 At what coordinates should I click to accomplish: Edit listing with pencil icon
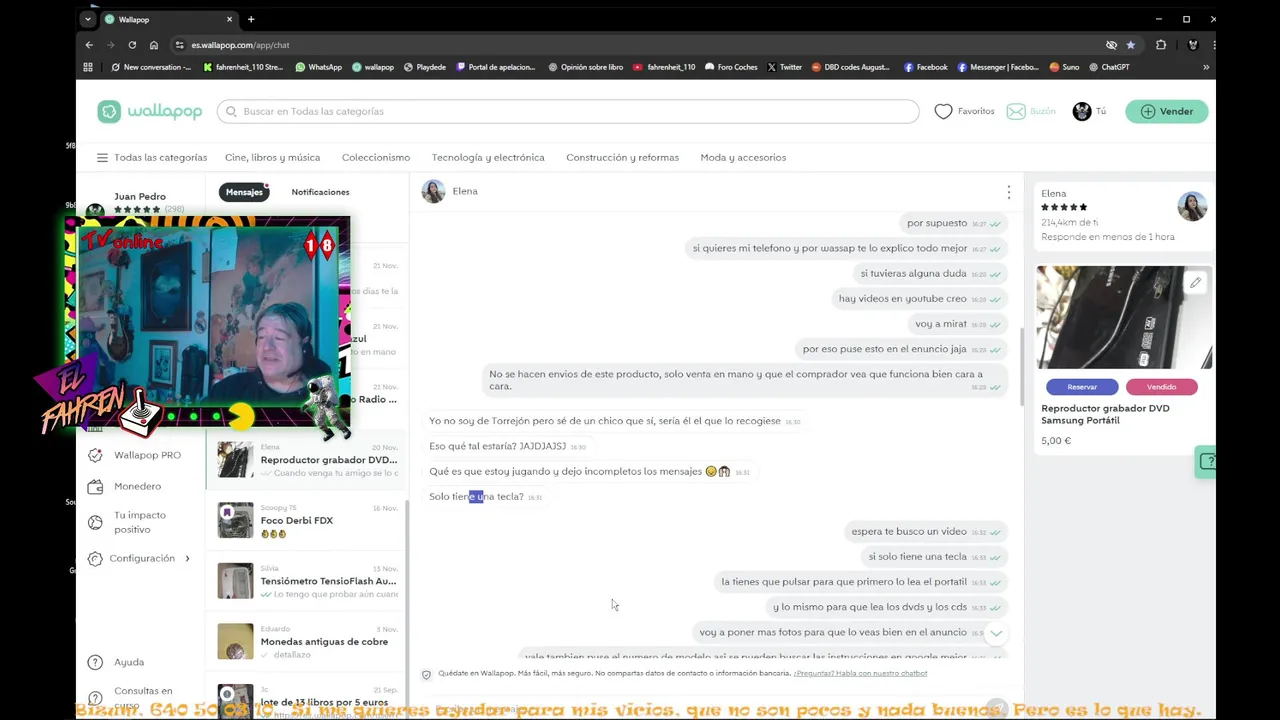click(1195, 283)
